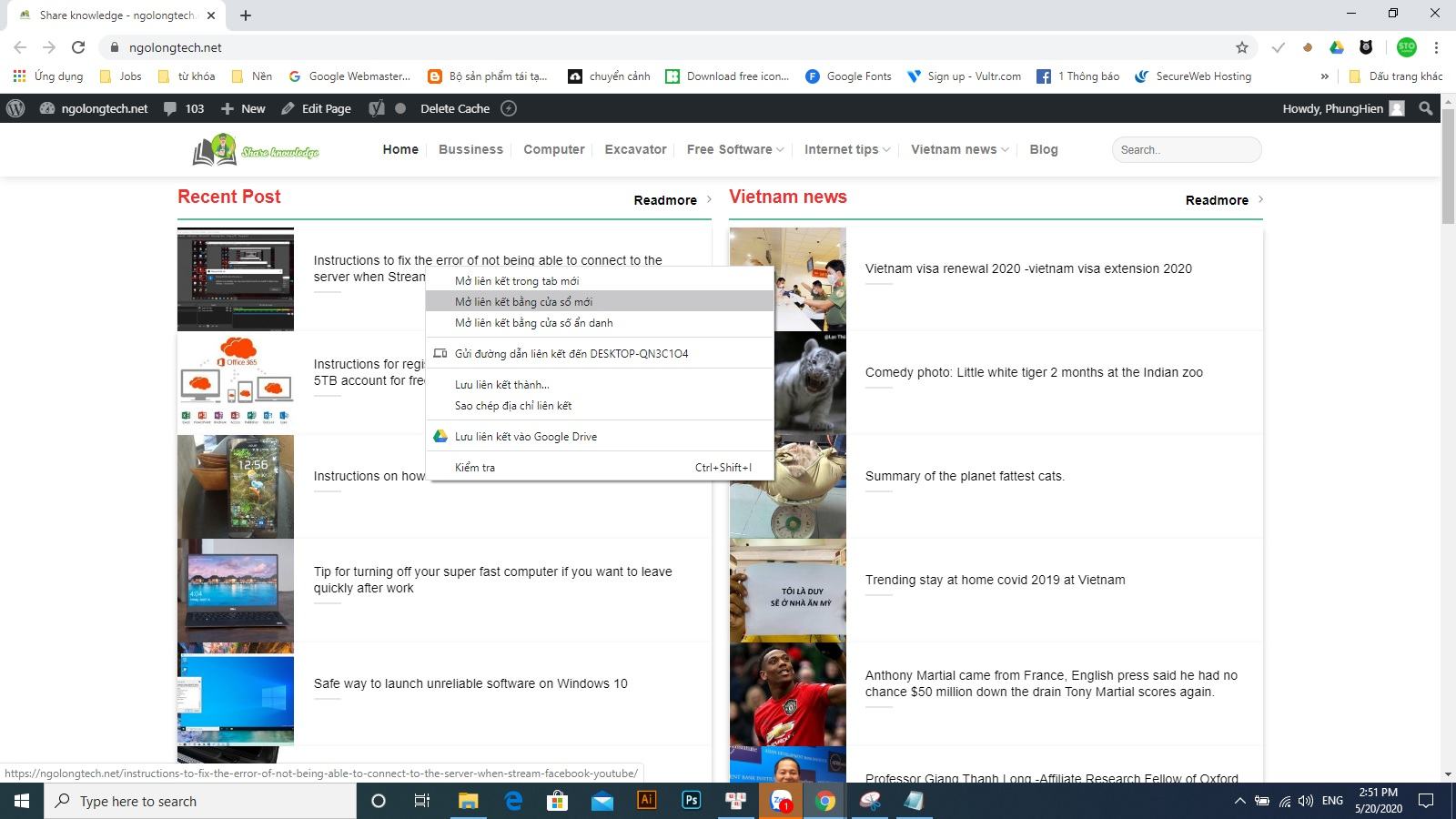Image resolution: width=1456 pixels, height=819 pixels.
Task: Open the Vietnam visa renewal 2020 article
Action: pyautogui.click(x=1028, y=268)
